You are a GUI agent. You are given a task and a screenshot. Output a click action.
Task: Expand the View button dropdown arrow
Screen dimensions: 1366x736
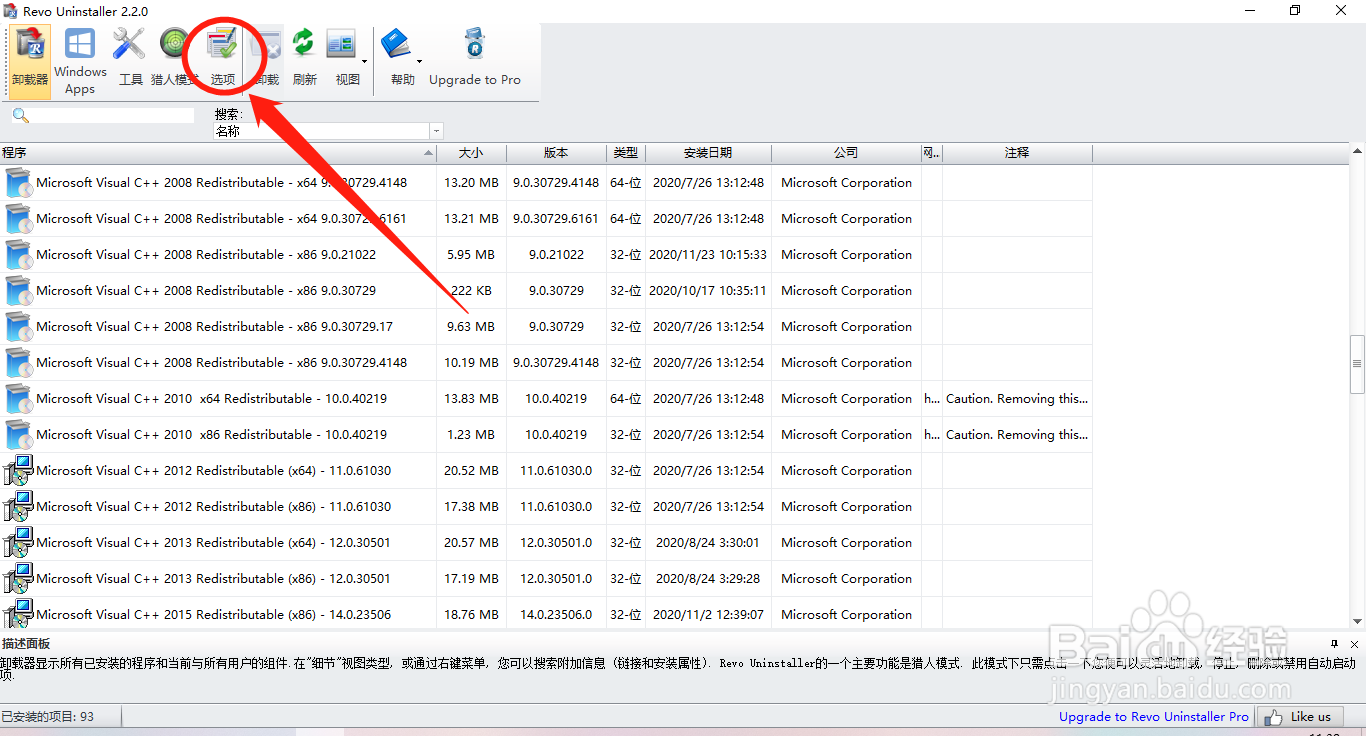364,61
